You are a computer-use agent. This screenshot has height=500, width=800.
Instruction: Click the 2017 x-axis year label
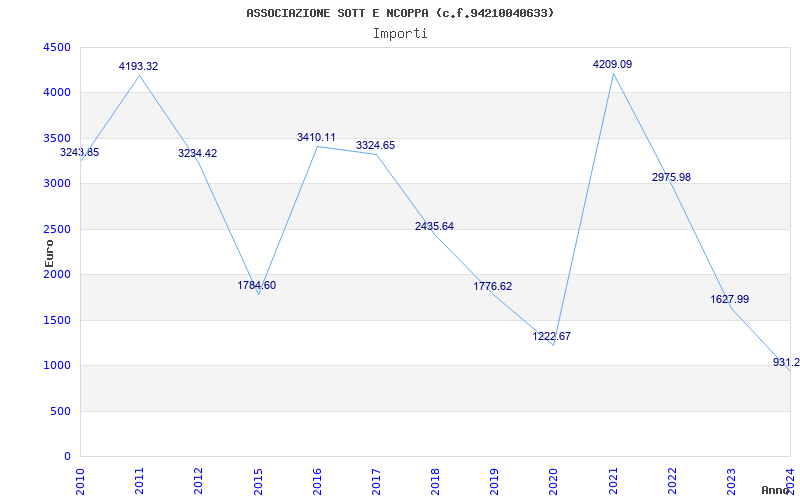376,481
